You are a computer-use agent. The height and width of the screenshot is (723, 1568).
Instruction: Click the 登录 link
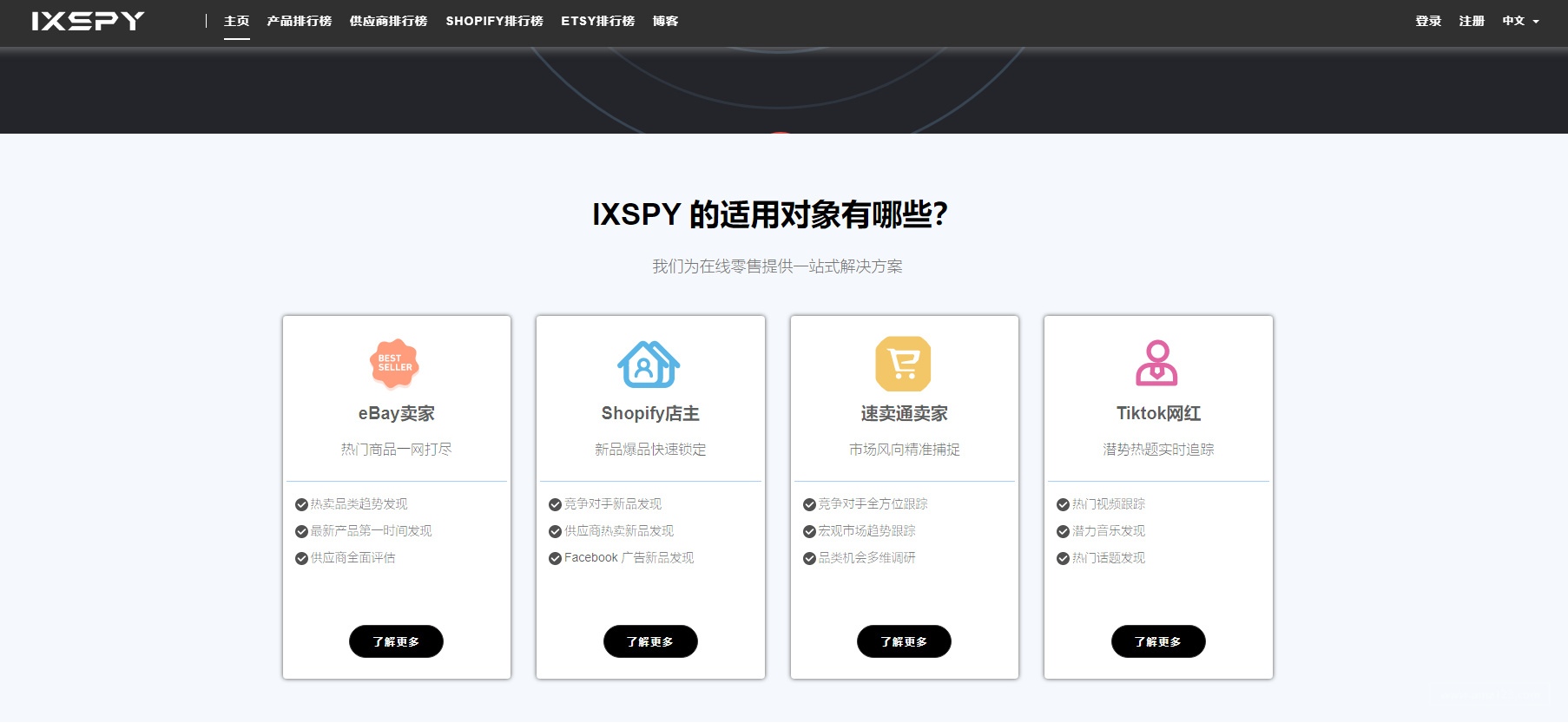[1428, 21]
